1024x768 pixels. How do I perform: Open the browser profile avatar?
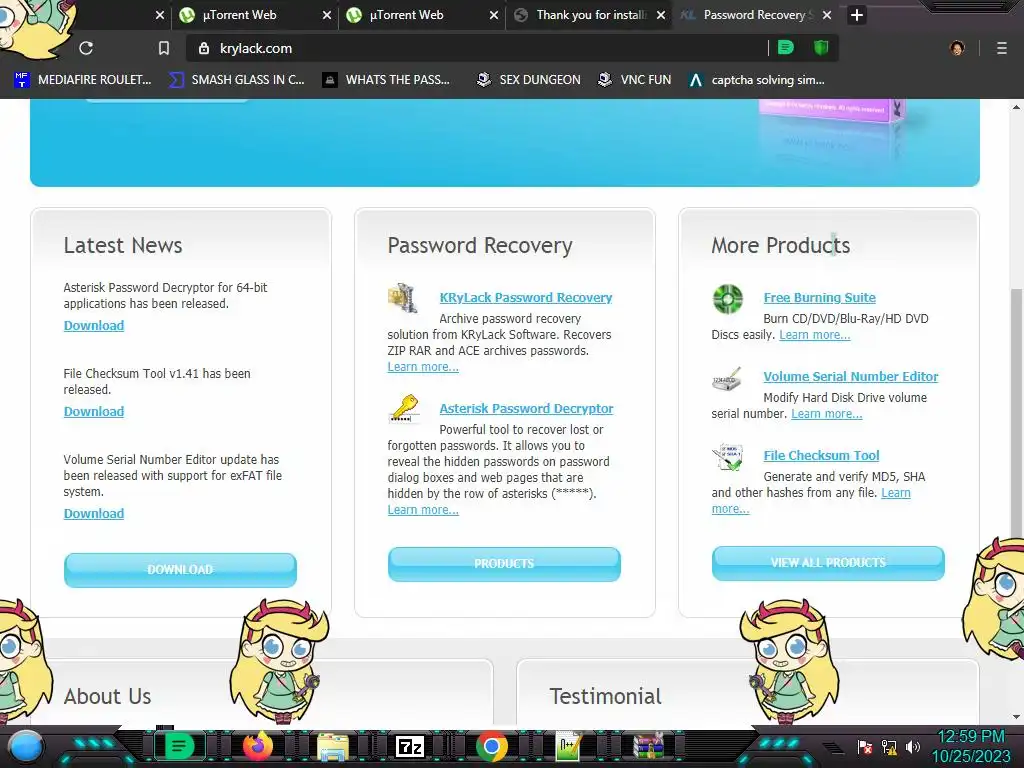click(957, 48)
